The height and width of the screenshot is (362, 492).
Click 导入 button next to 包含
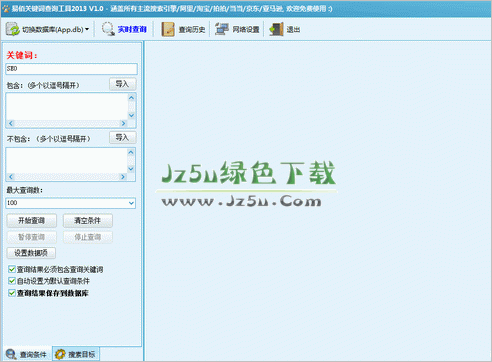click(x=123, y=84)
